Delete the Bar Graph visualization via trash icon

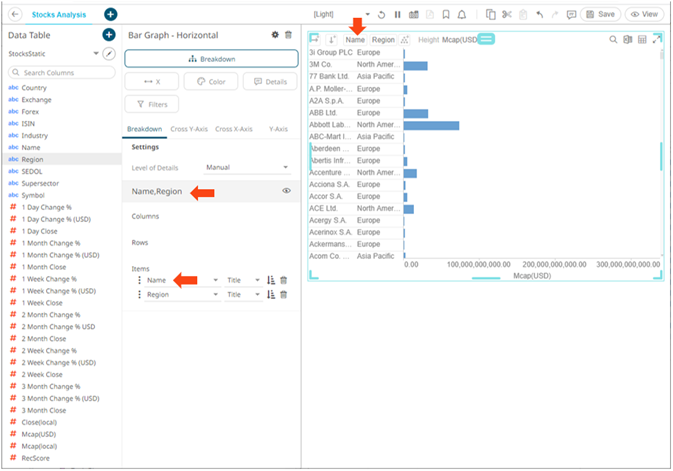click(288, 35)
